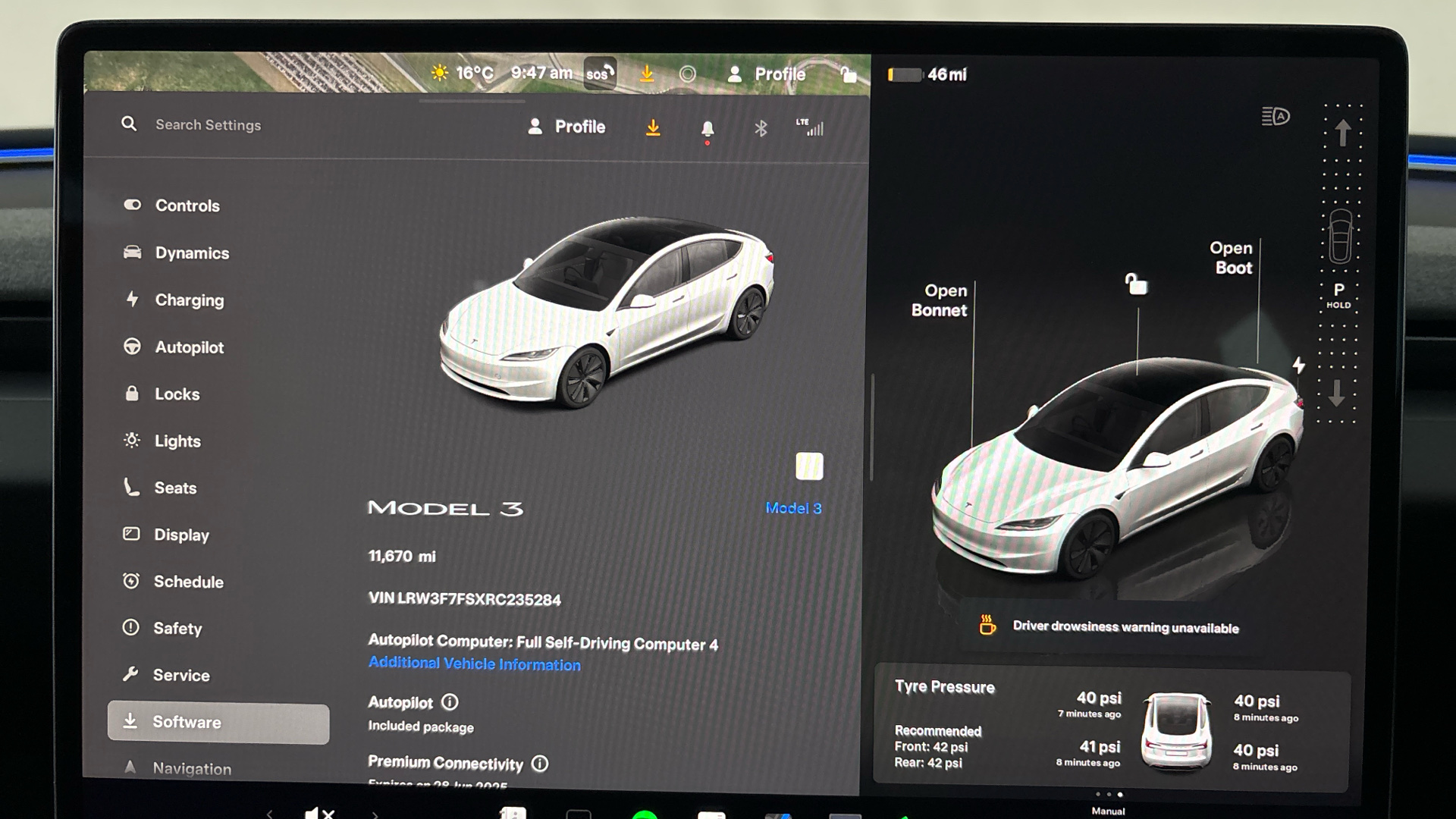Viewport: 1456px width, 819px height.
Task: Open Profile in the top status bar
Action: (x=766, y=74)
